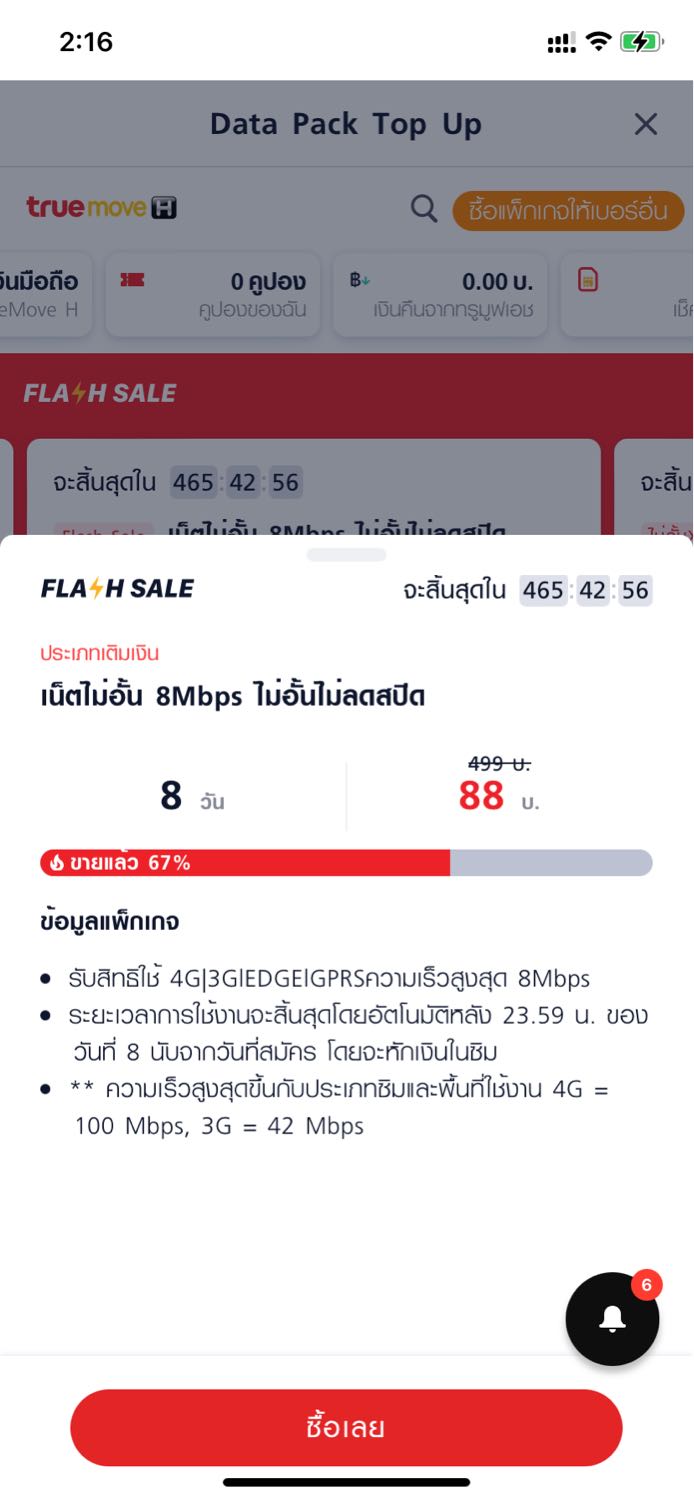Tap the red SIM card icon
This screenshot has width=694, height=1500.
pyautogui.click(x=588, y=281)
